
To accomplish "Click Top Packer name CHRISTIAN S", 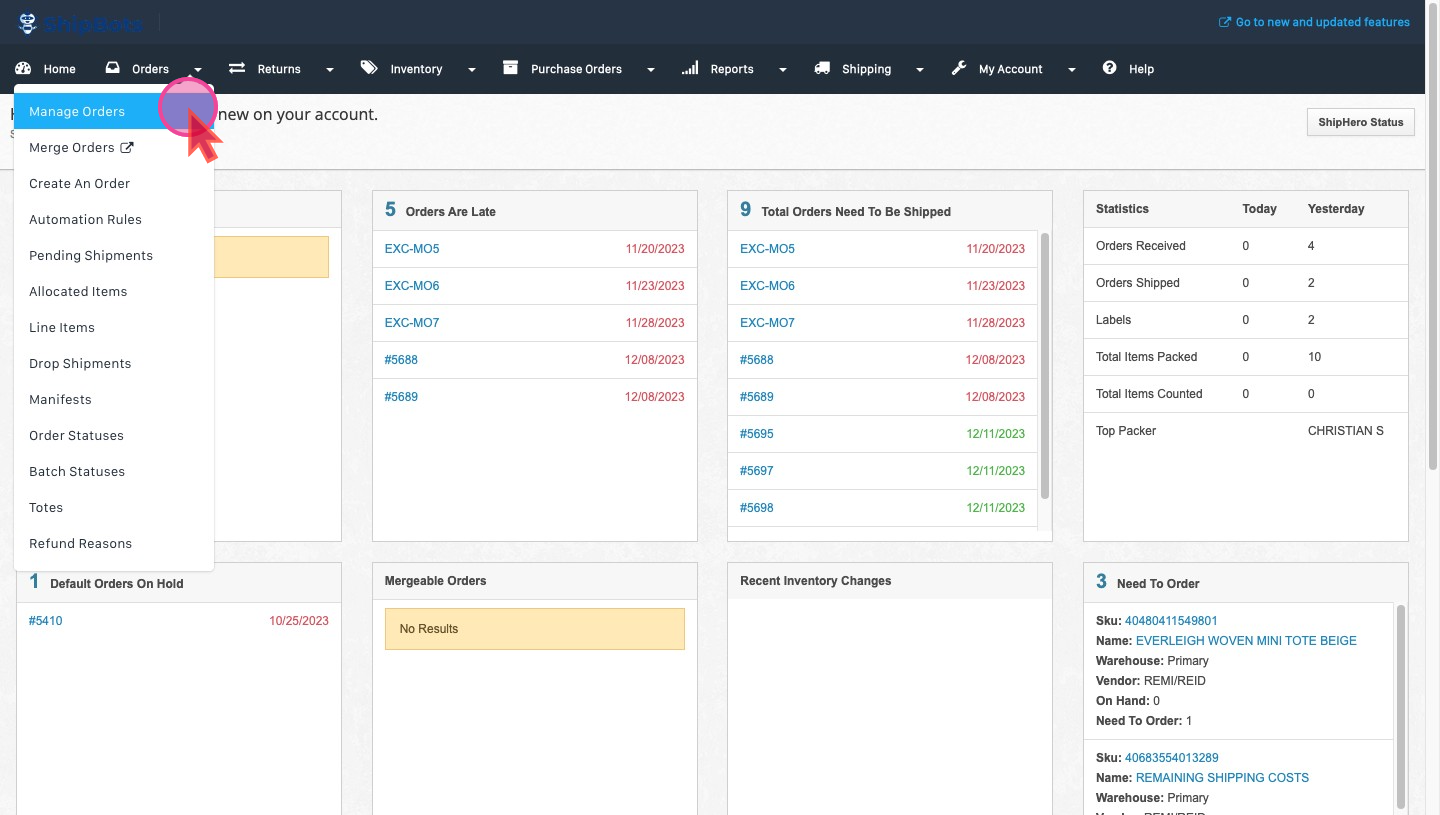I will click(x=1346, y=431).
